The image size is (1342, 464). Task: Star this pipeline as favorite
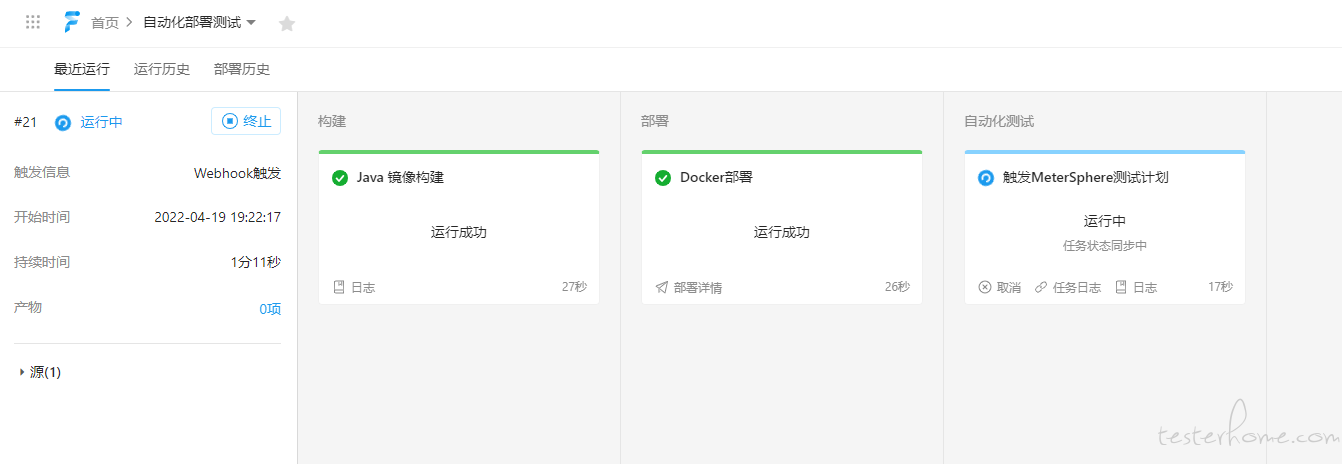pyautogui.click(x=287, y=23)
